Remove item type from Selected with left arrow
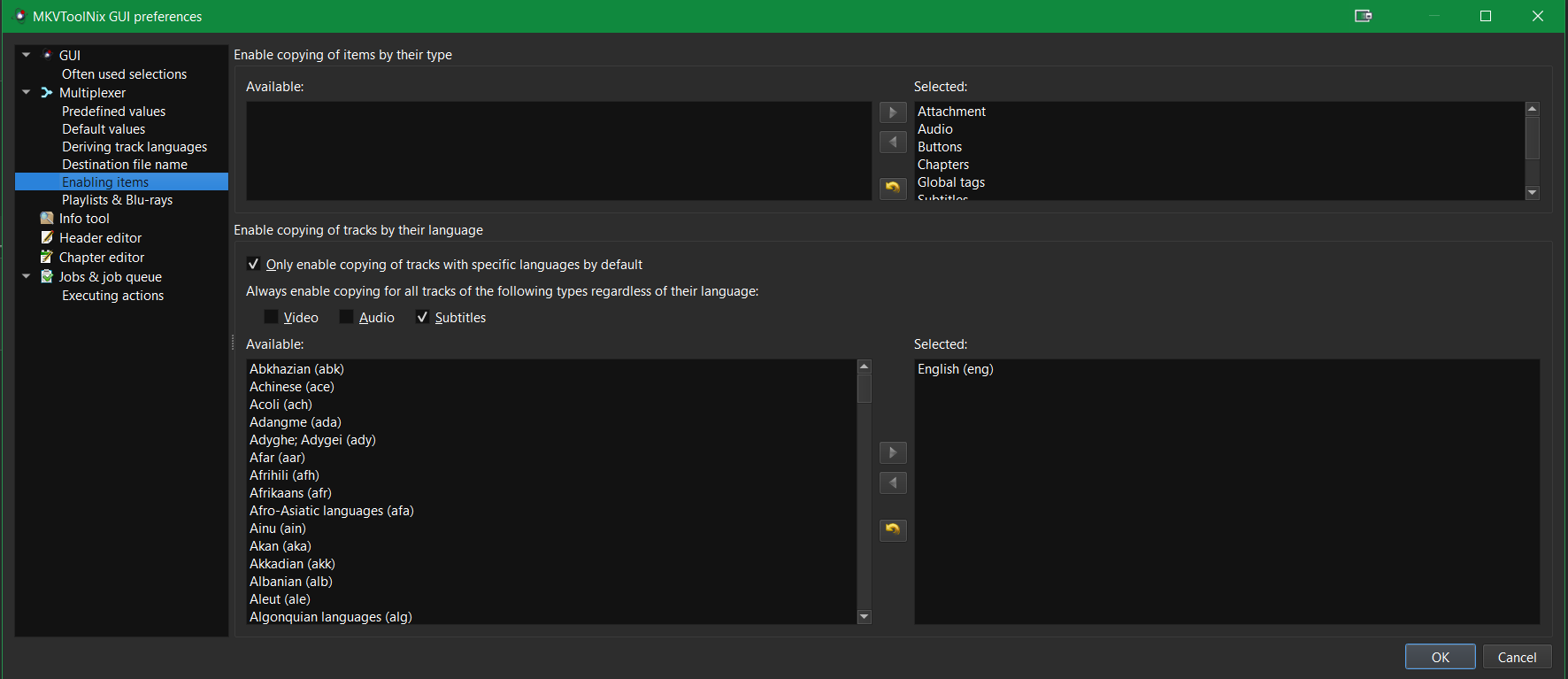Viewport: 1568px width, 679px height. pyautogui.click(x=893, y=142)
